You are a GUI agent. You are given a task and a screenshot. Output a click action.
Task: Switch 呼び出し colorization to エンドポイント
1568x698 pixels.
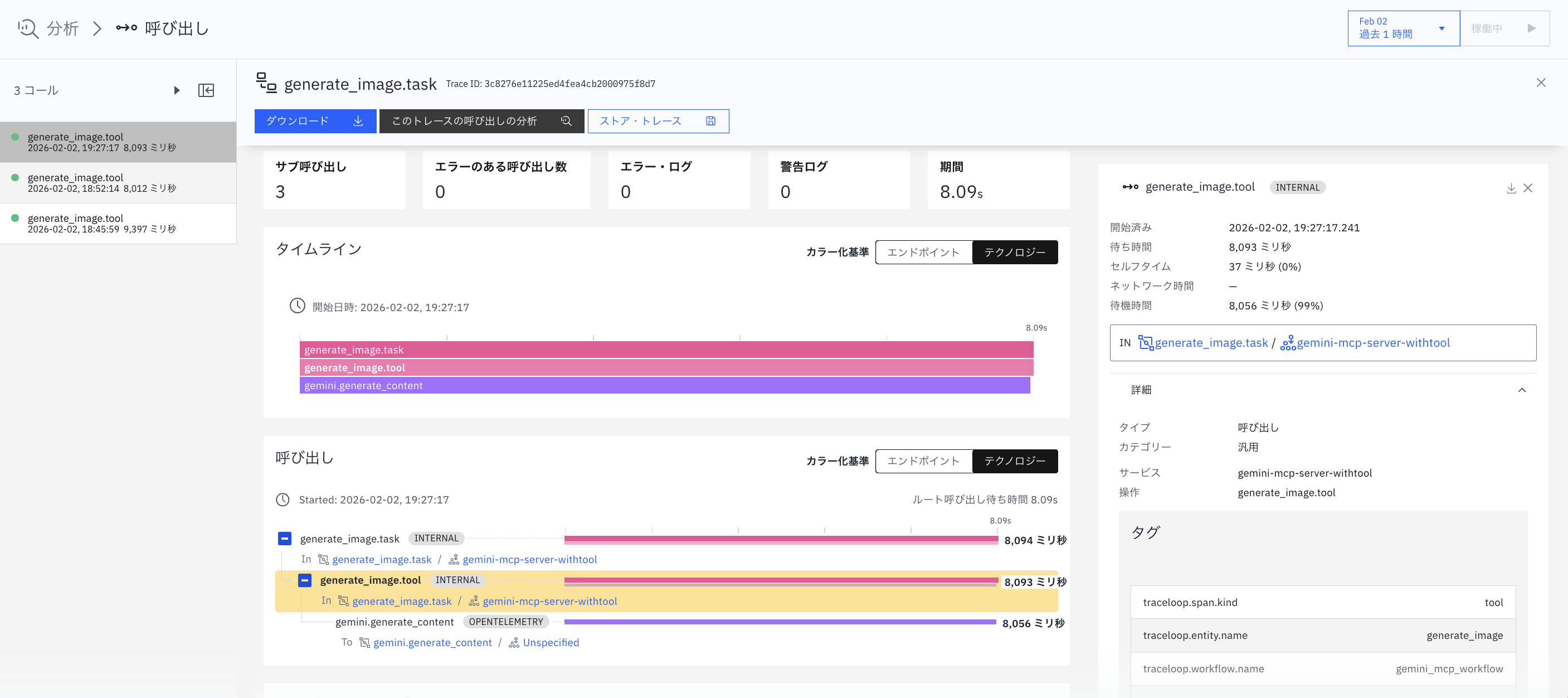point(923,461)
